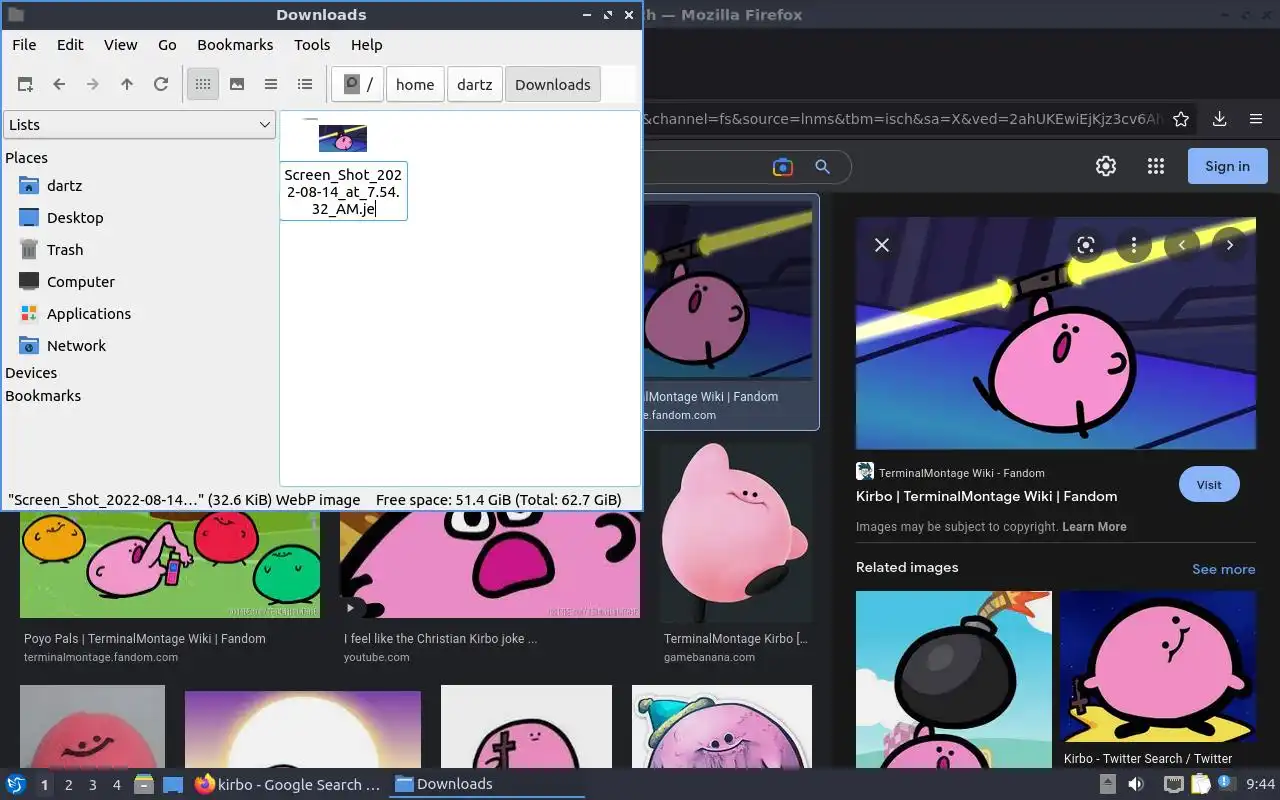
Task: Click Lens icon on preview image
Action: tap(1086, 245)
